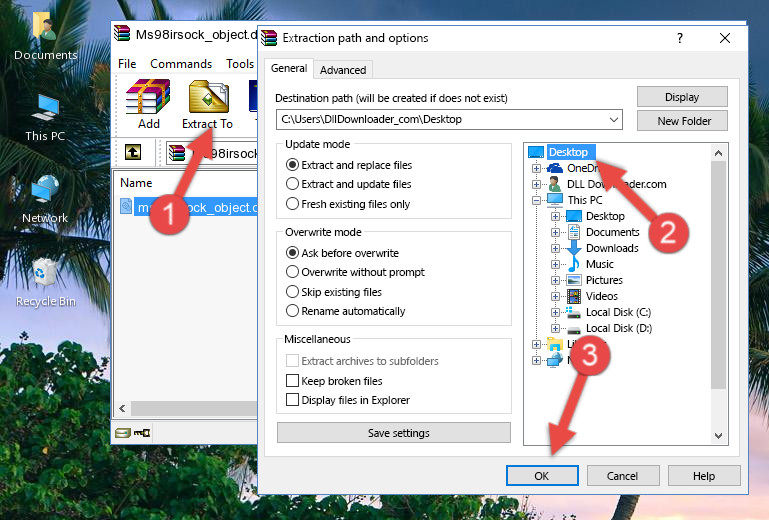Switch to the General tab
769x520 pixels.
click(289, 68)
